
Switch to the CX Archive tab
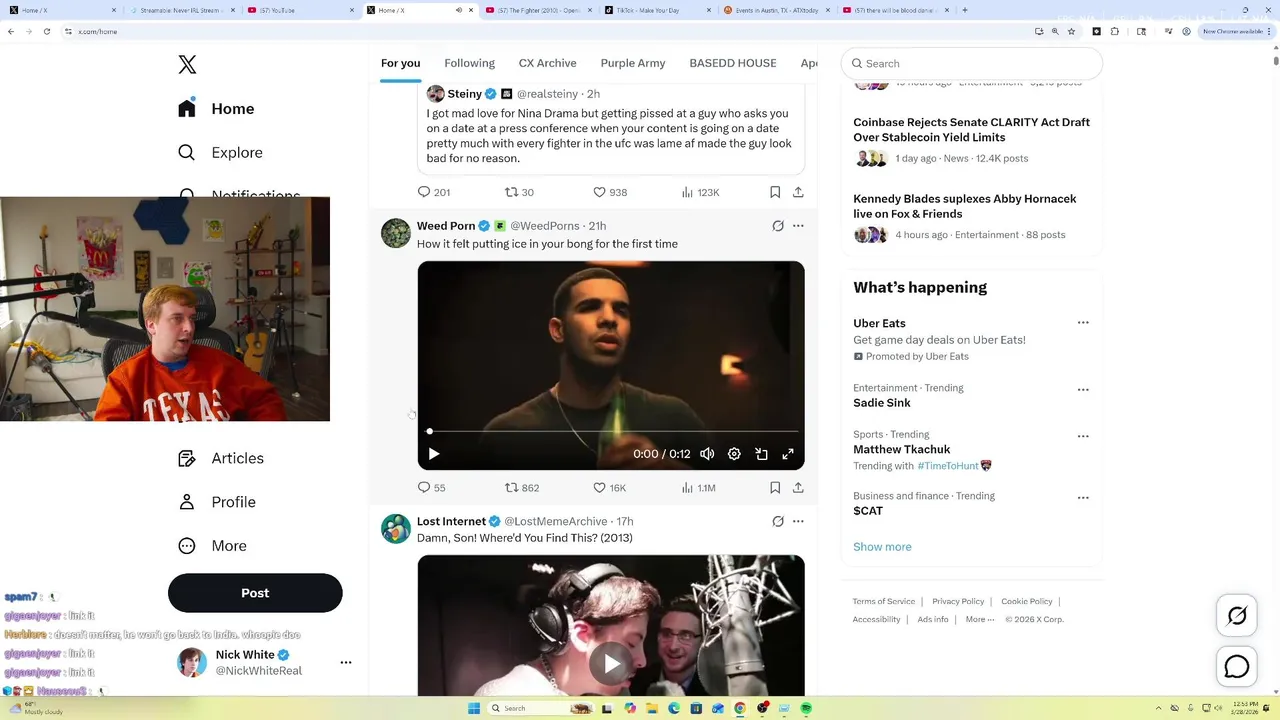[547, 63]
